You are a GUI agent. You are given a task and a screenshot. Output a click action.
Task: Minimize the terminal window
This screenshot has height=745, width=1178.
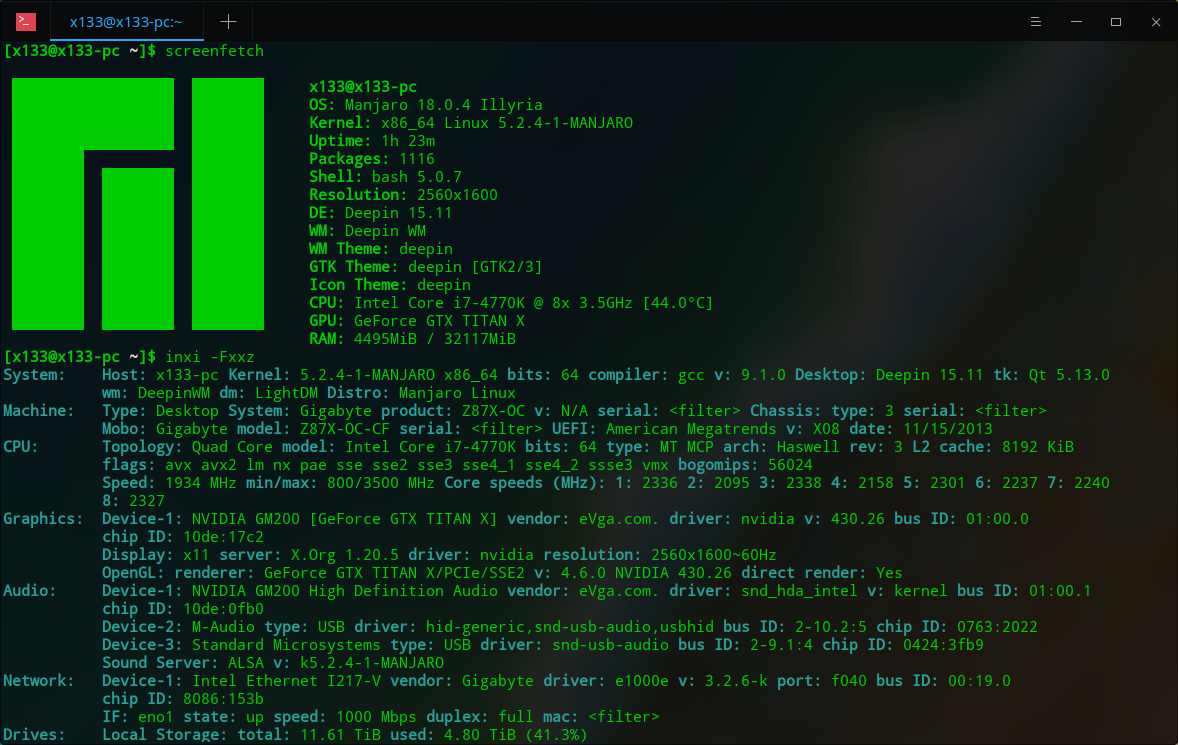[1074, 21]
